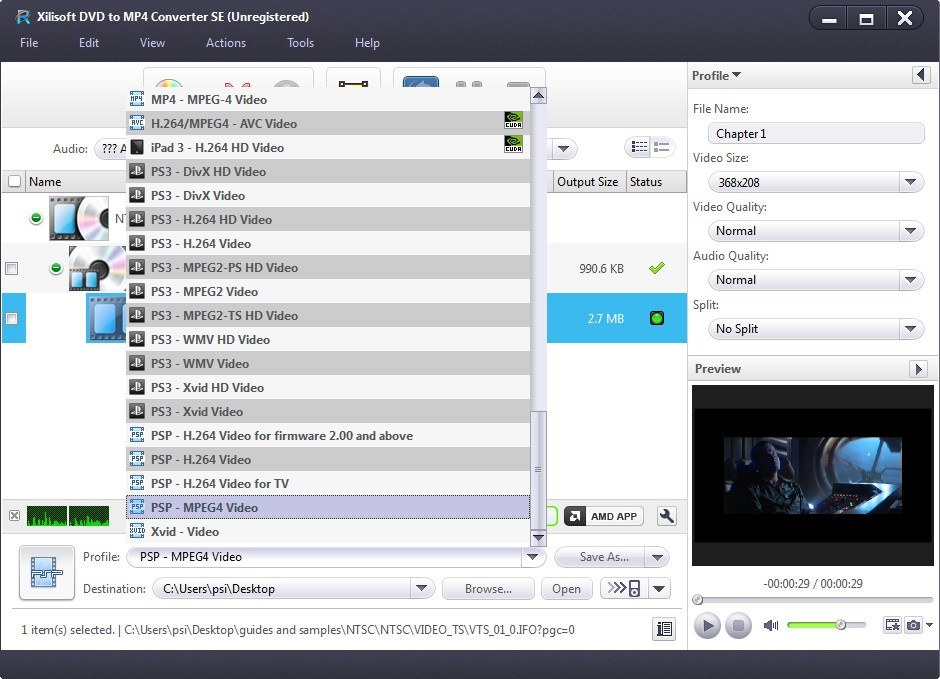The image size is (940, 679).
Task: Click the transfer to device icon
Action: click(623, 589)
